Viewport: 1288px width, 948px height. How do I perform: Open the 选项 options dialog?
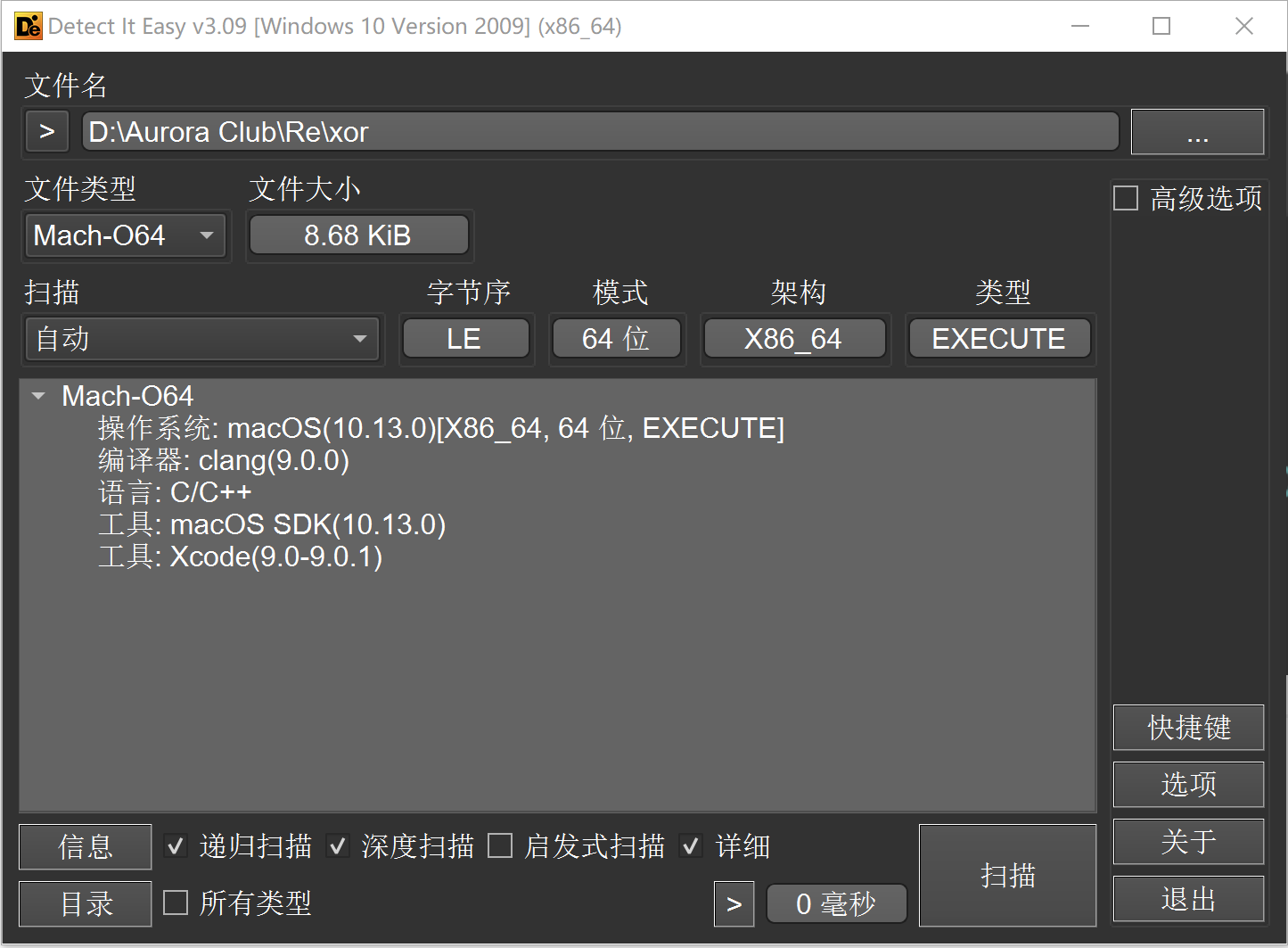tap(1188, 785)
